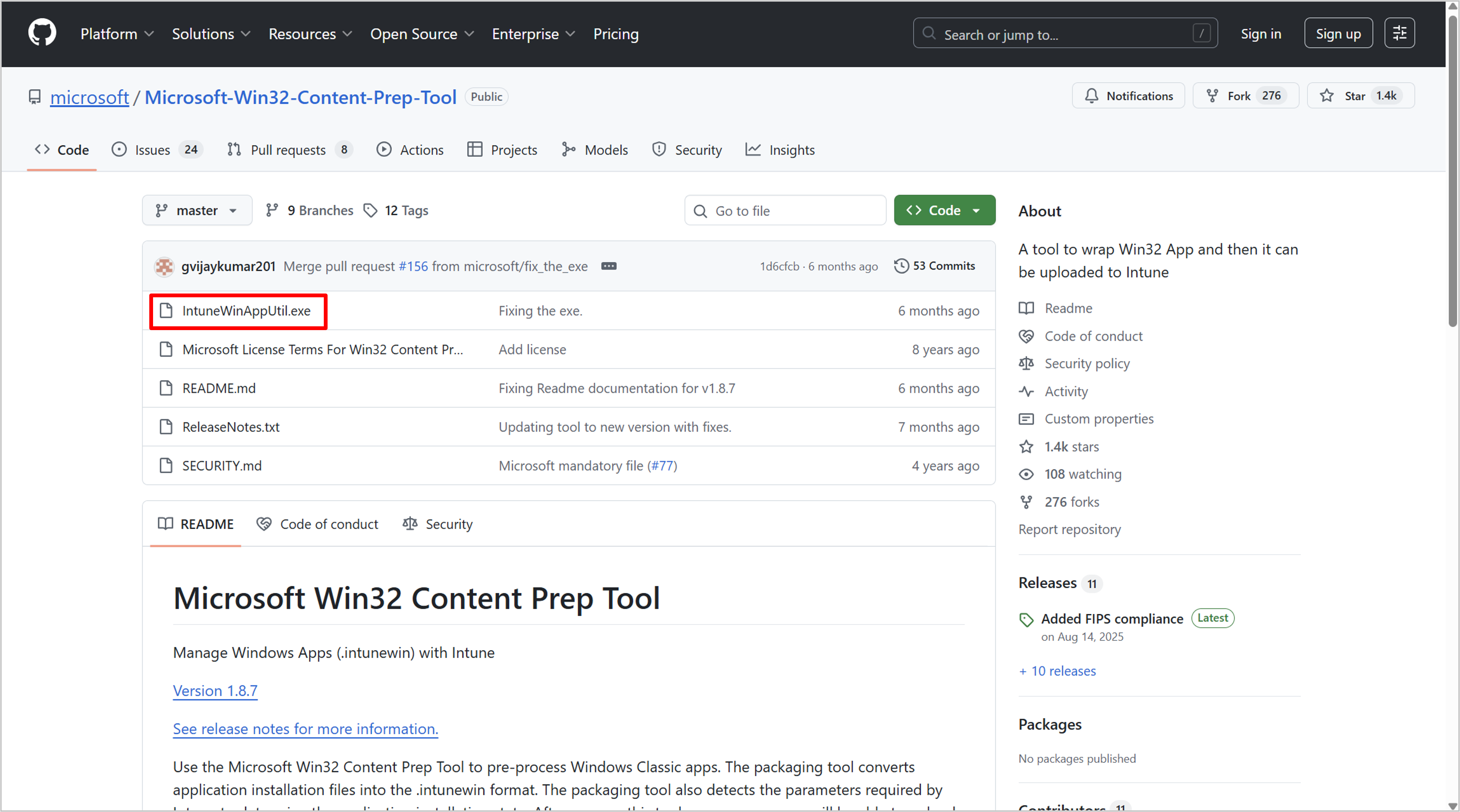Click the Version 1.8.7 link

(x=215, y=691)
